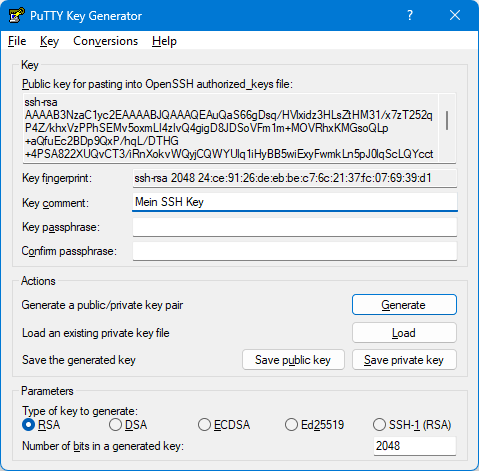Click 'Type of key to generate:' label
The image size is (479, 471).
pyautogui.click(x=80, y=411)
